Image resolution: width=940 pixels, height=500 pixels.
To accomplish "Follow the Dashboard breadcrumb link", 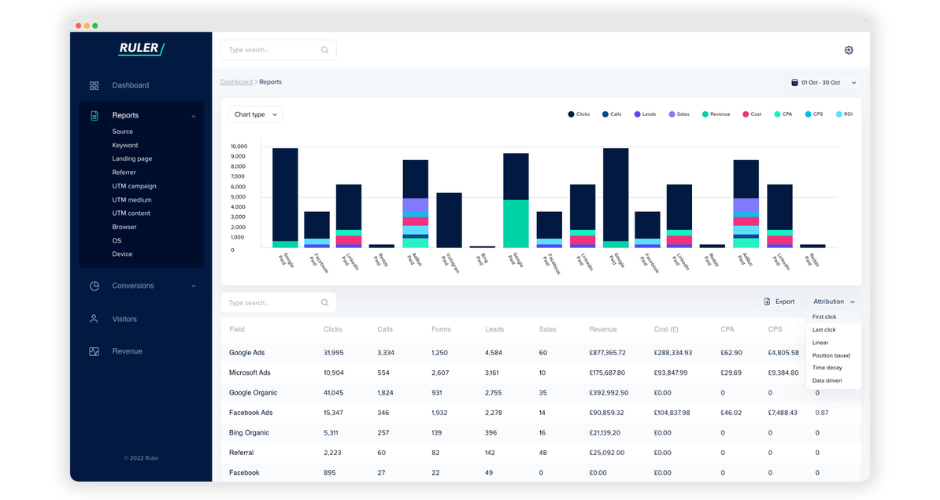I will coord(236,82).
